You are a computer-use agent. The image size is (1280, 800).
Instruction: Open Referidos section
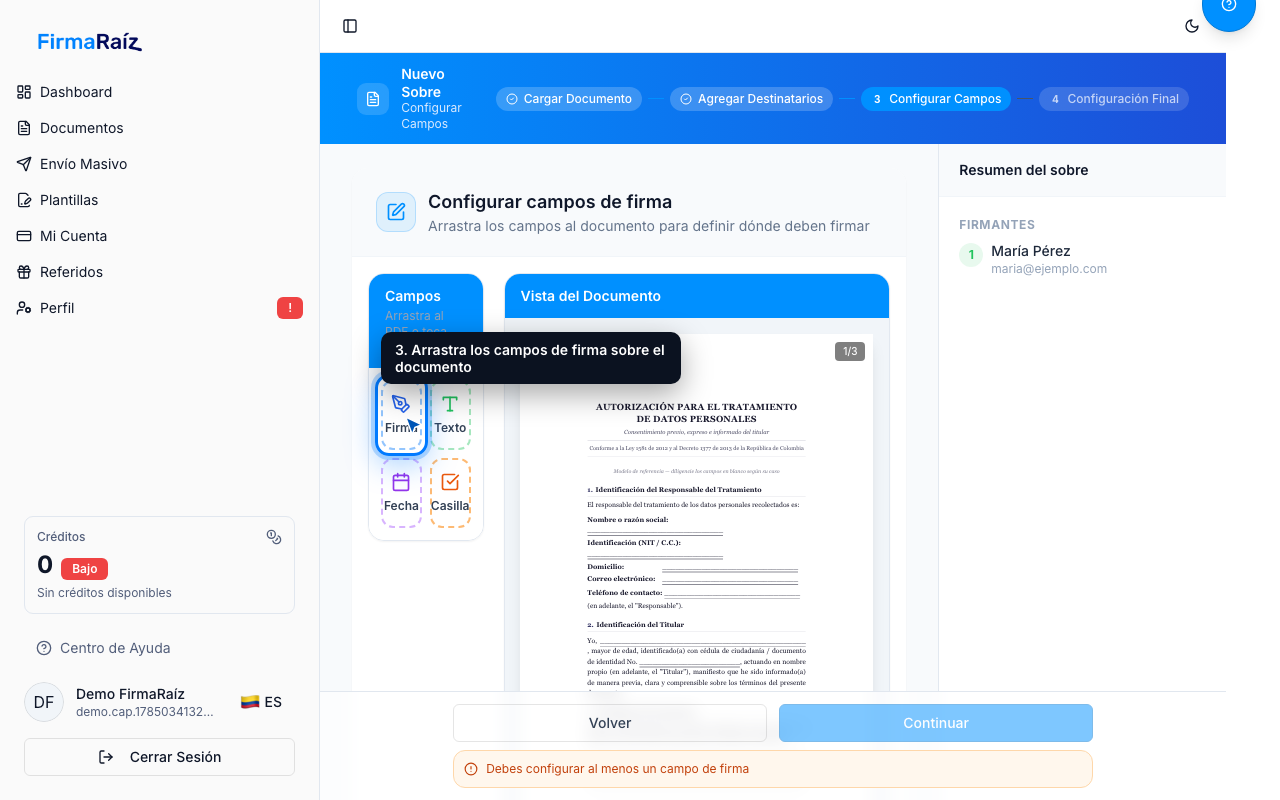click(x=160, y=272)
